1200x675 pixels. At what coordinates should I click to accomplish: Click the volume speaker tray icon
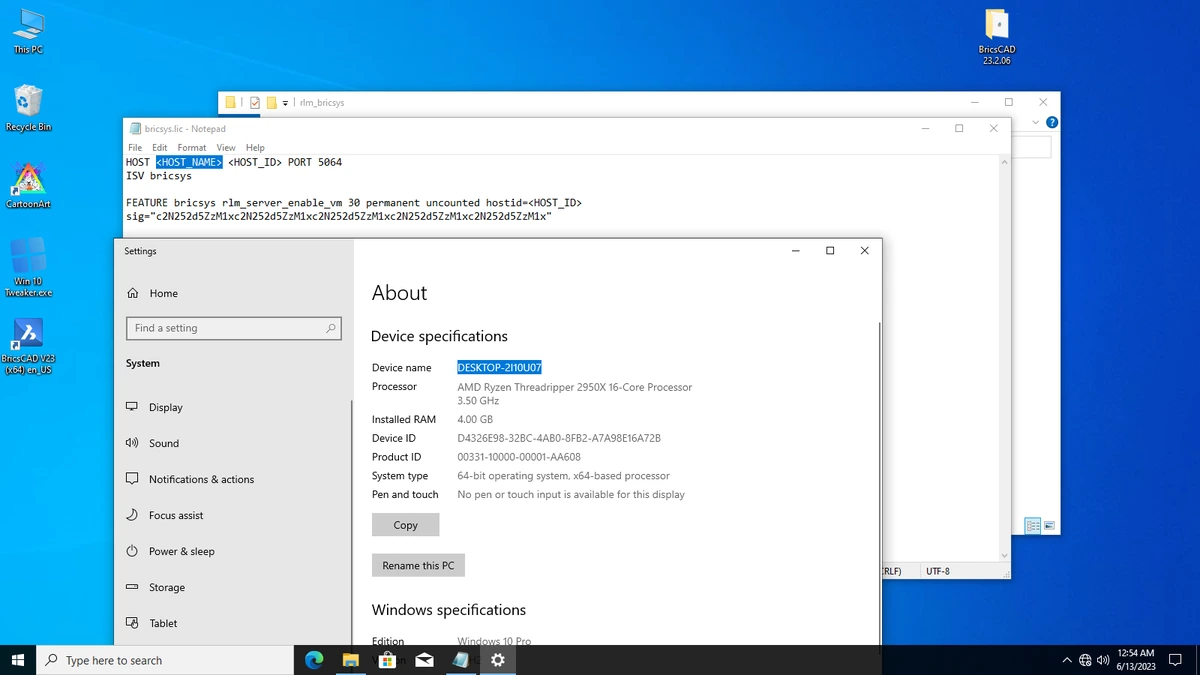click(x=1103, y=660)
